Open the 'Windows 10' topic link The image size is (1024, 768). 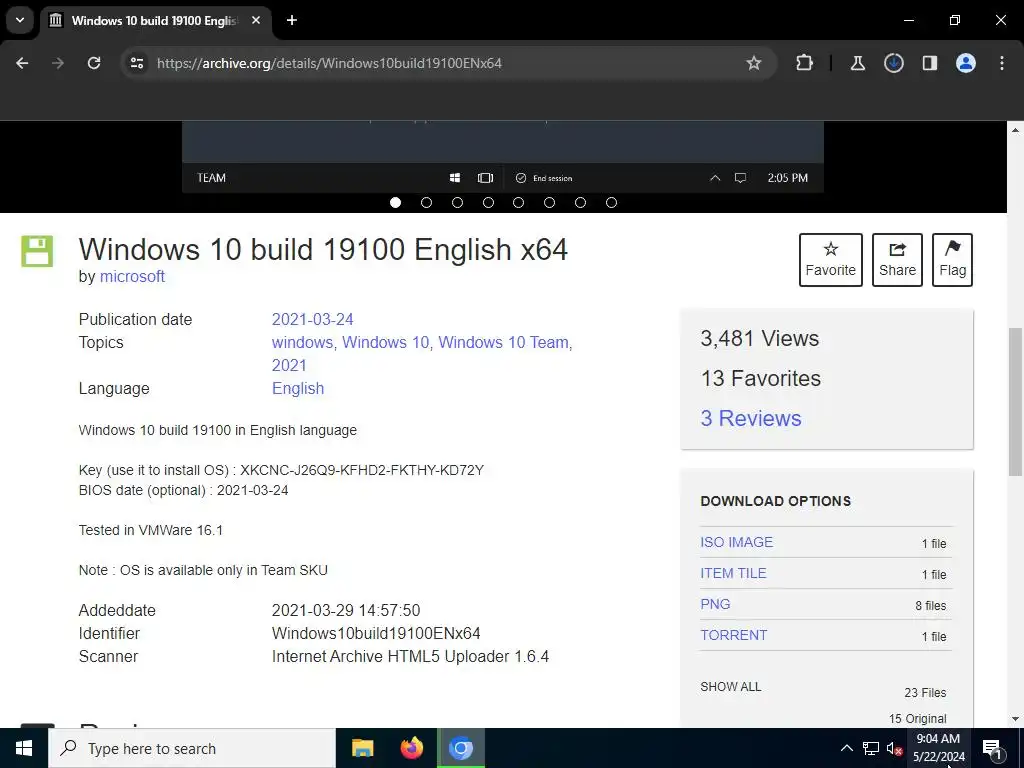tap(385, 342)
